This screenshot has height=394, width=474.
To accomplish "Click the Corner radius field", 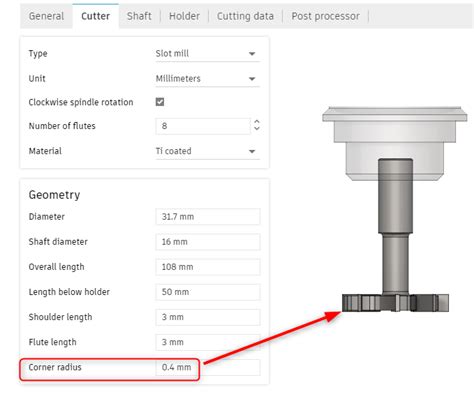I will tap(208, 367).
